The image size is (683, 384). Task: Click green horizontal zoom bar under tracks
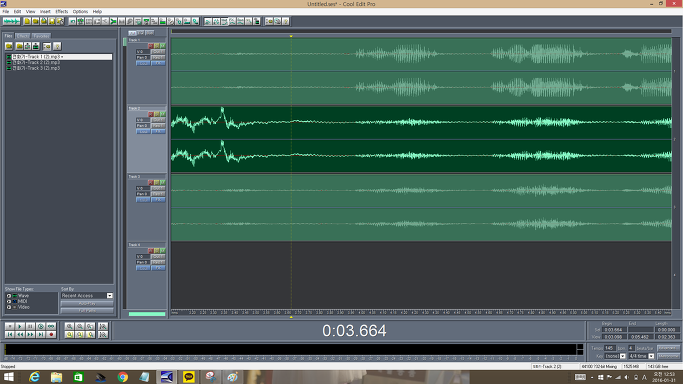pos(147,314)
